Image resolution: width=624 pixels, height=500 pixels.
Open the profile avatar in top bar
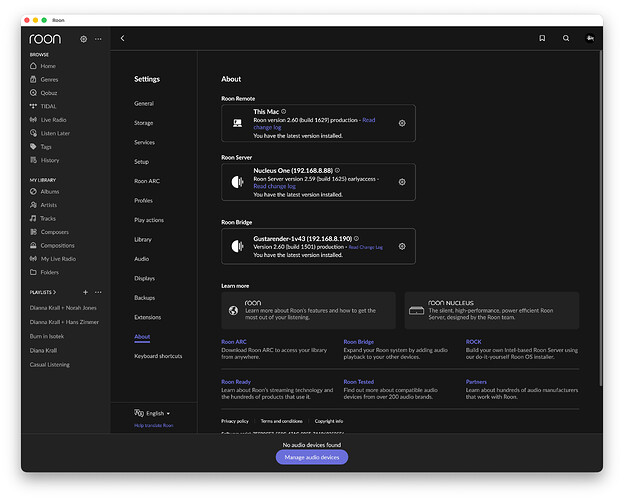pyautogui.click(x=590, y=38)
